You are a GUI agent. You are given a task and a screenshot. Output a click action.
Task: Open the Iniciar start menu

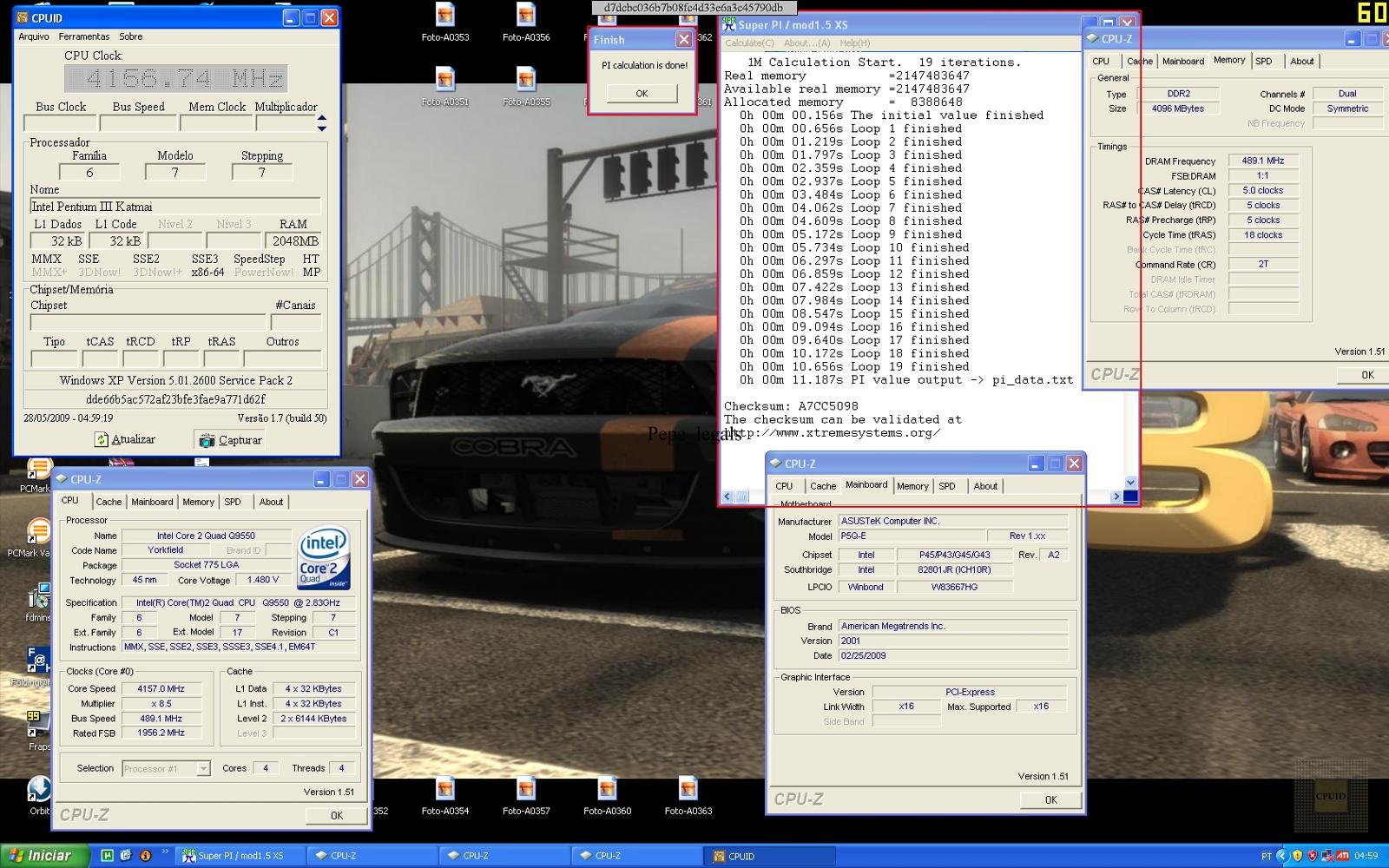pyautogui.click(x=45, y=856)
